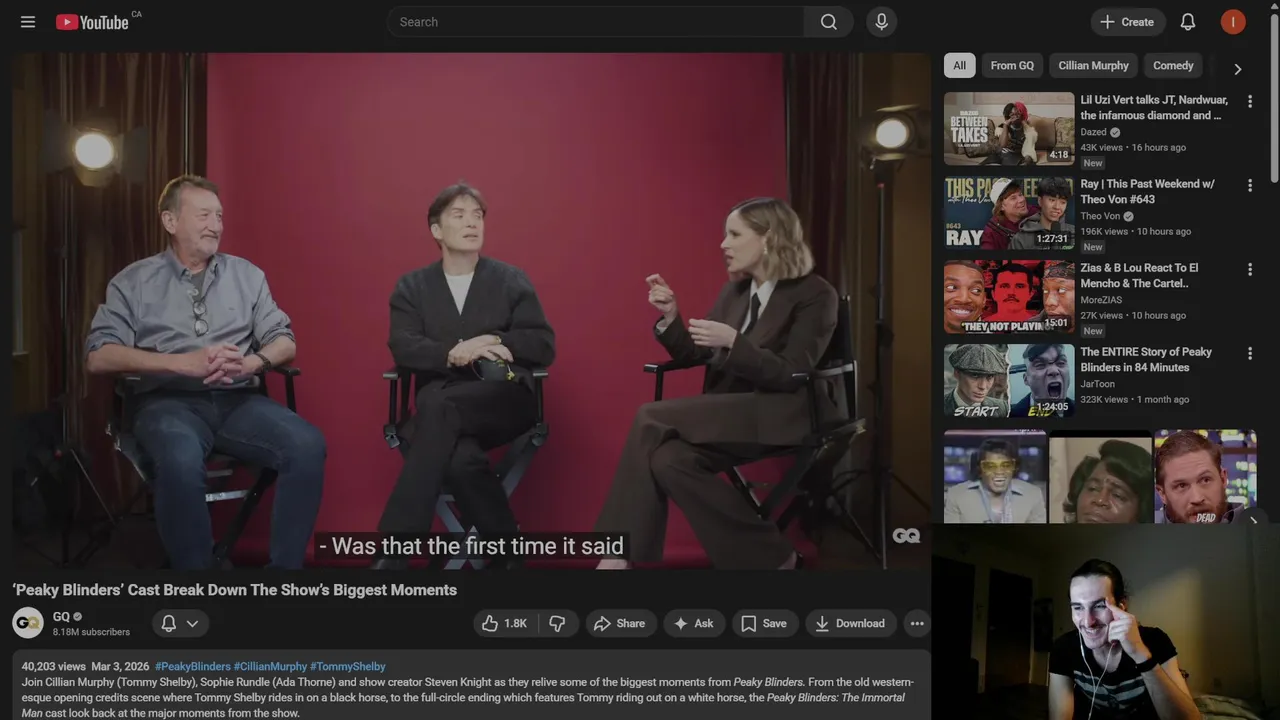The image size is (1280, 720).
Task: Like the video with 1.8K likes
Action: click(x=505, y=623)
